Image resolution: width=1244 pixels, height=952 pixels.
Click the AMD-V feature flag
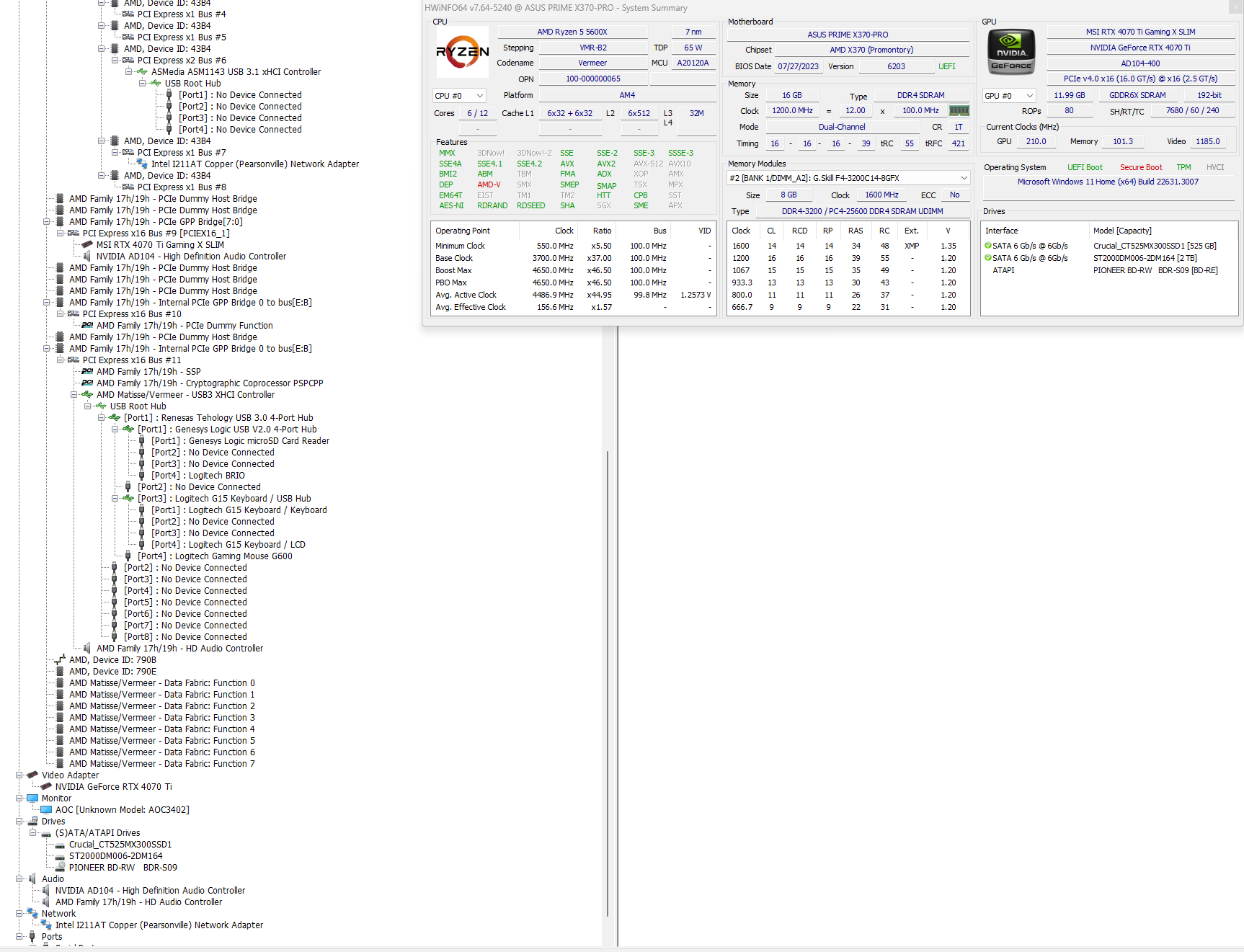coord(489,185)
